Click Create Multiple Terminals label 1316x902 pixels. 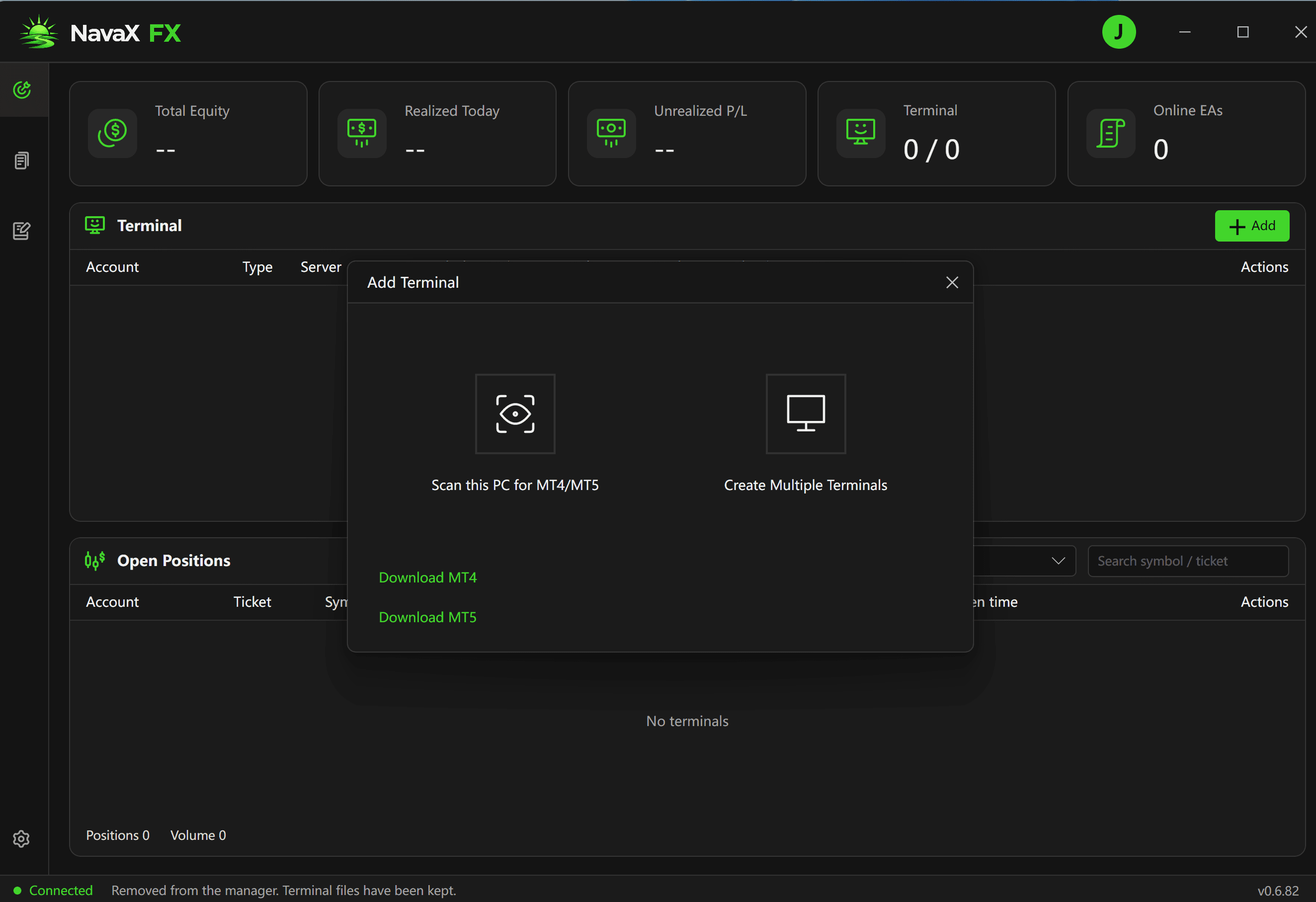coord(806,485)
